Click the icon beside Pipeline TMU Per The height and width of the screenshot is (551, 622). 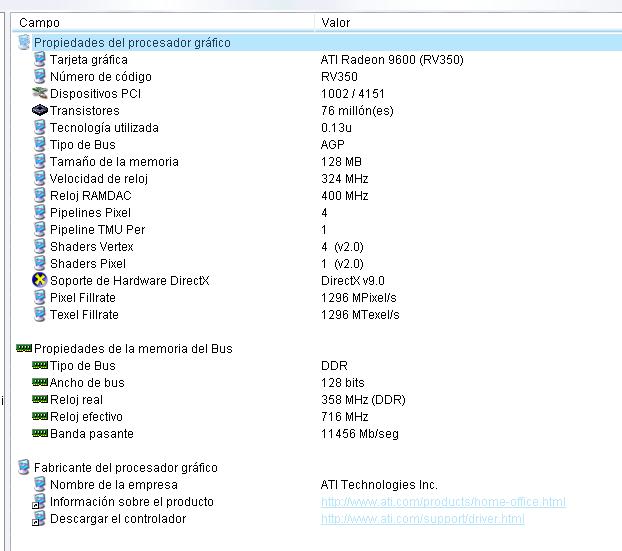pos(40,229)
